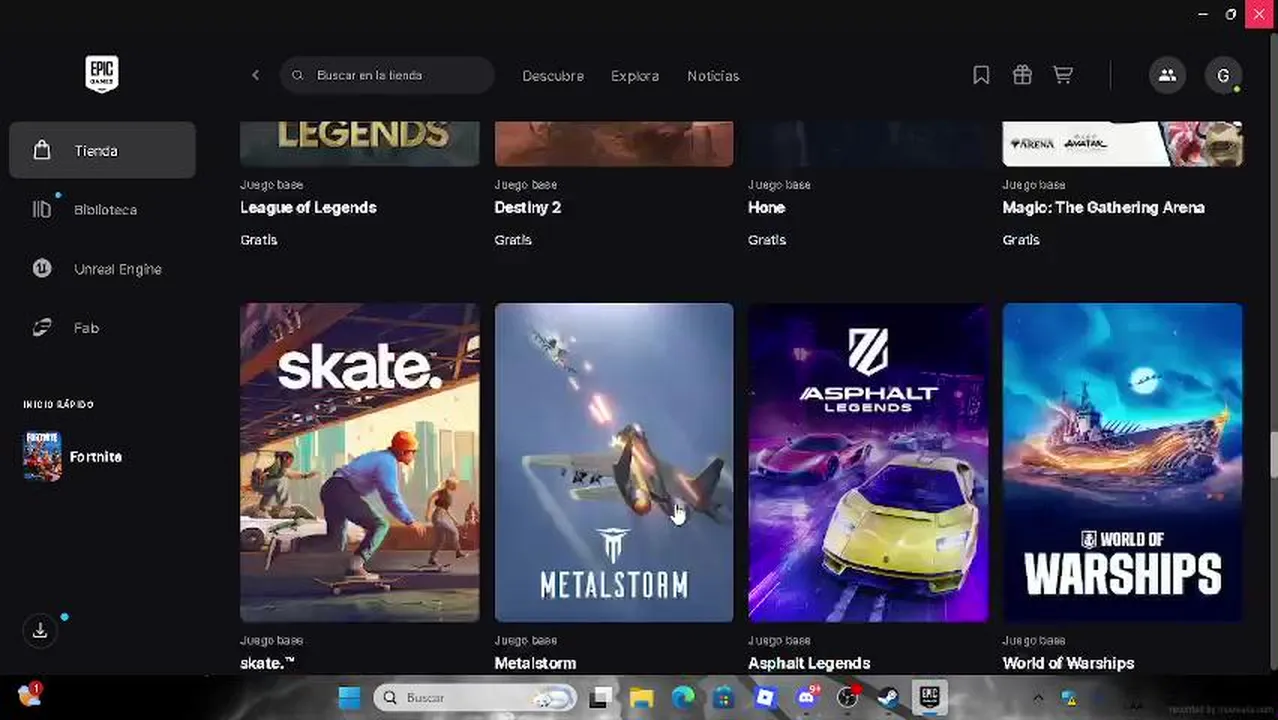
Task: Click the Epic Games taskbar icon
Action: coord(929,697)
